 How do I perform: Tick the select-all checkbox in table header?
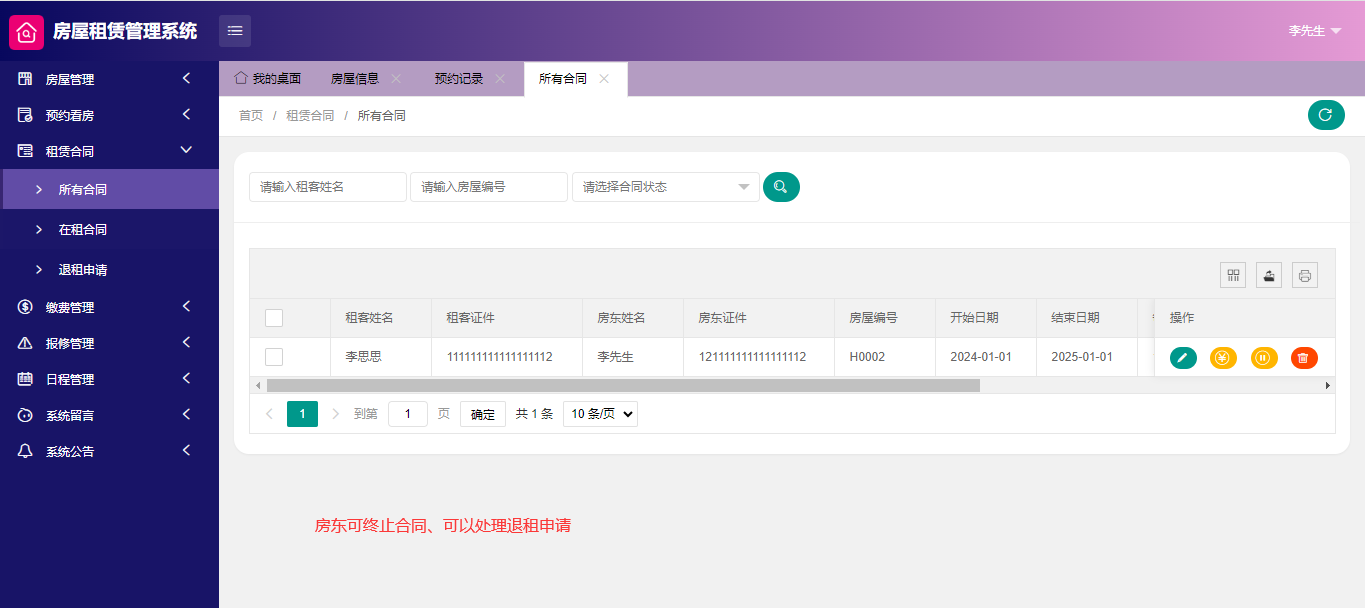click(274, 318)
